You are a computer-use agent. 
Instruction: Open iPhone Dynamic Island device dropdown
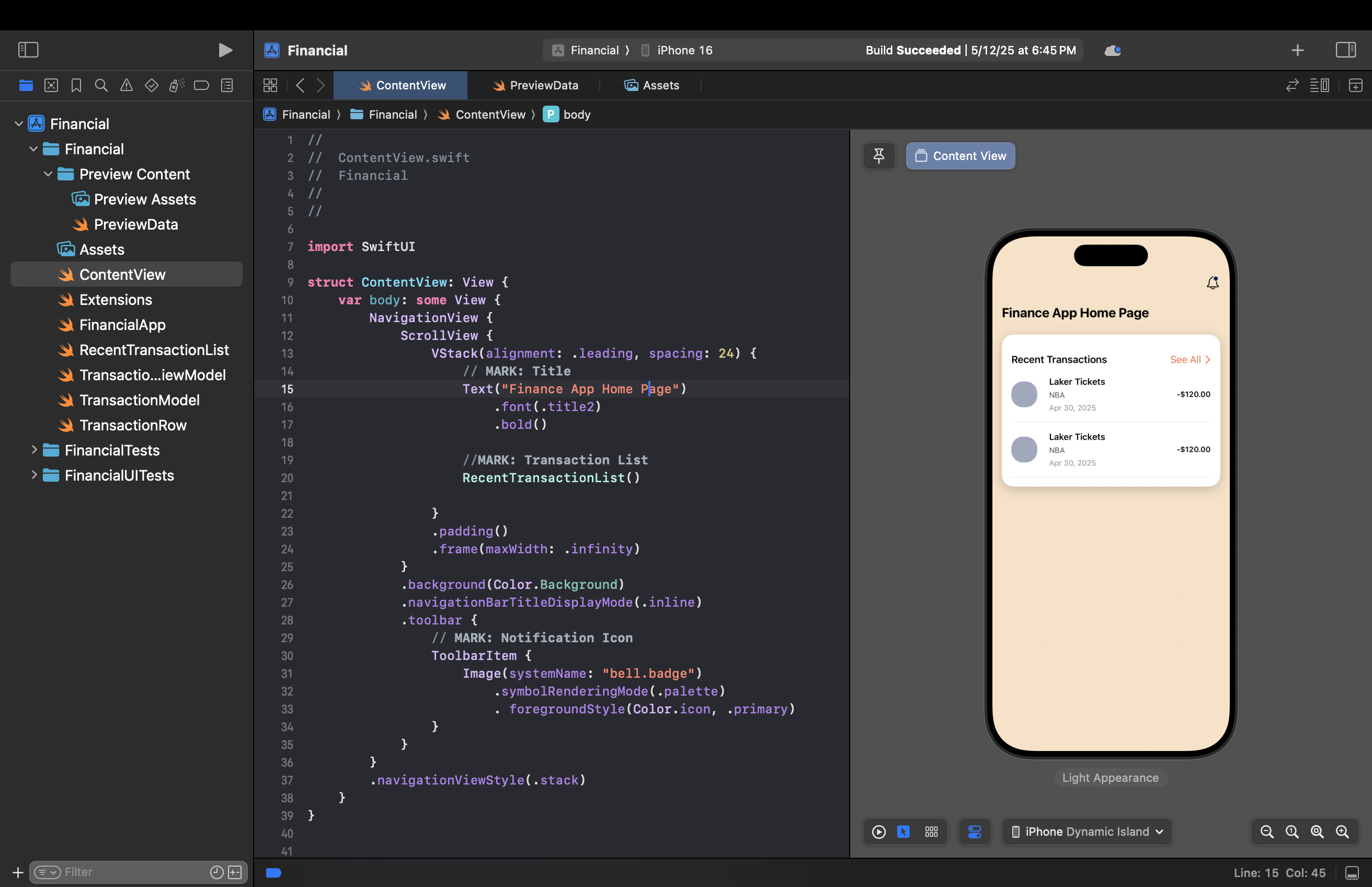click(x=1087, y=832)
